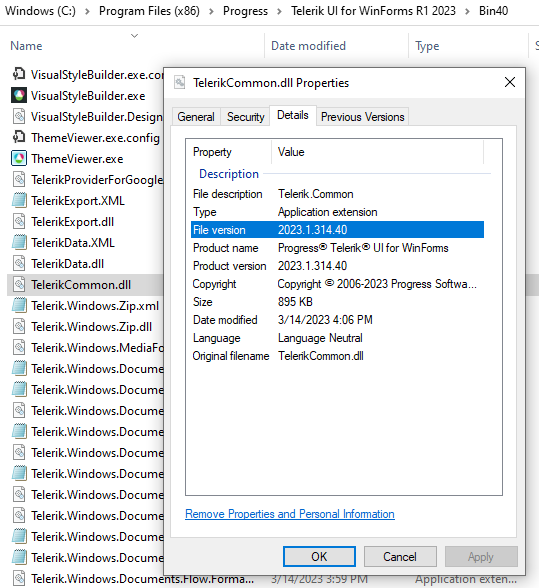This screenshot has width=539, height=588.
Task: Expand chevron before Bin40 breadcrumb
Action: tap(467, 12)
